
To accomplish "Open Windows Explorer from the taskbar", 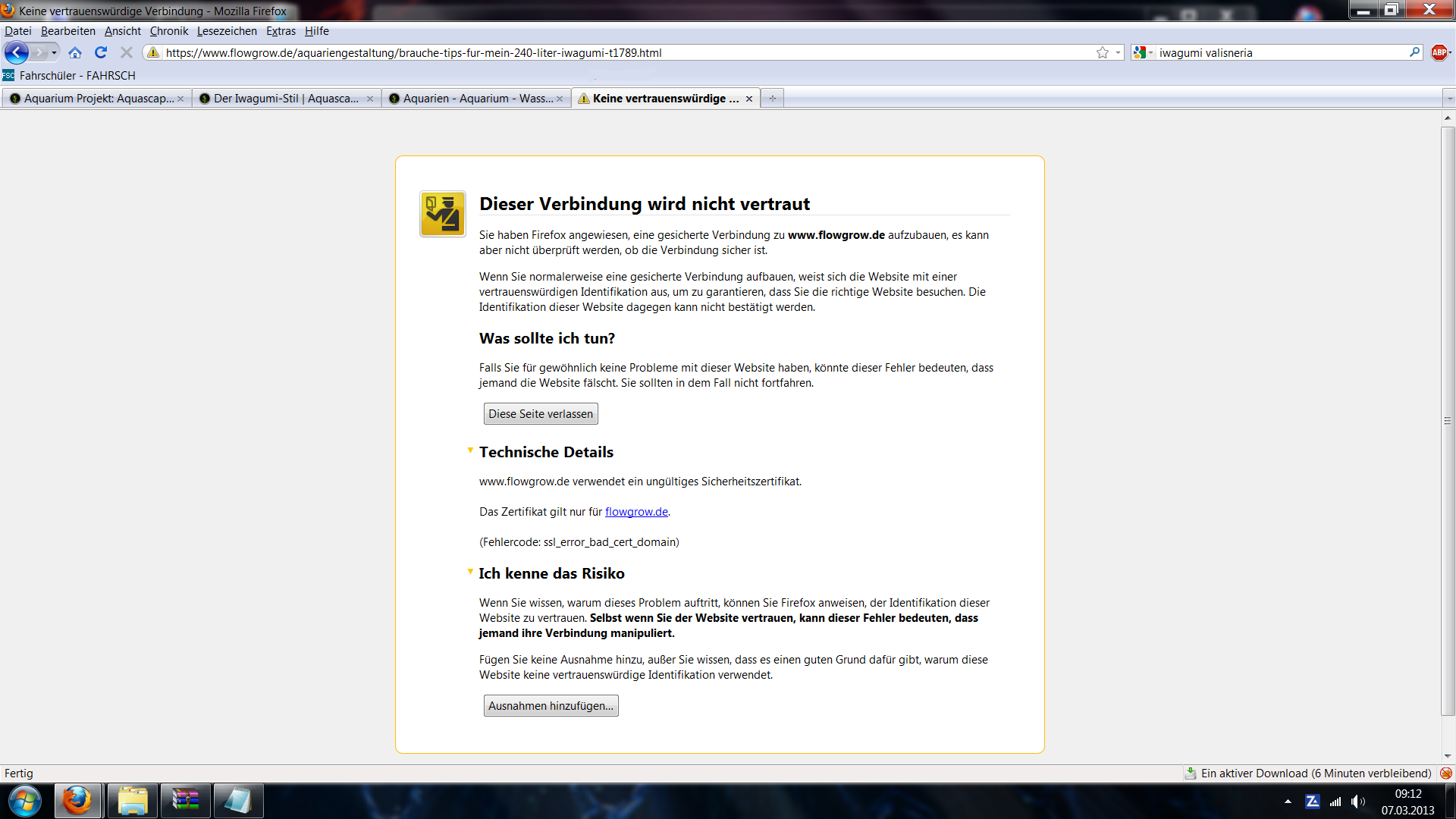I will tap(133, 801).
